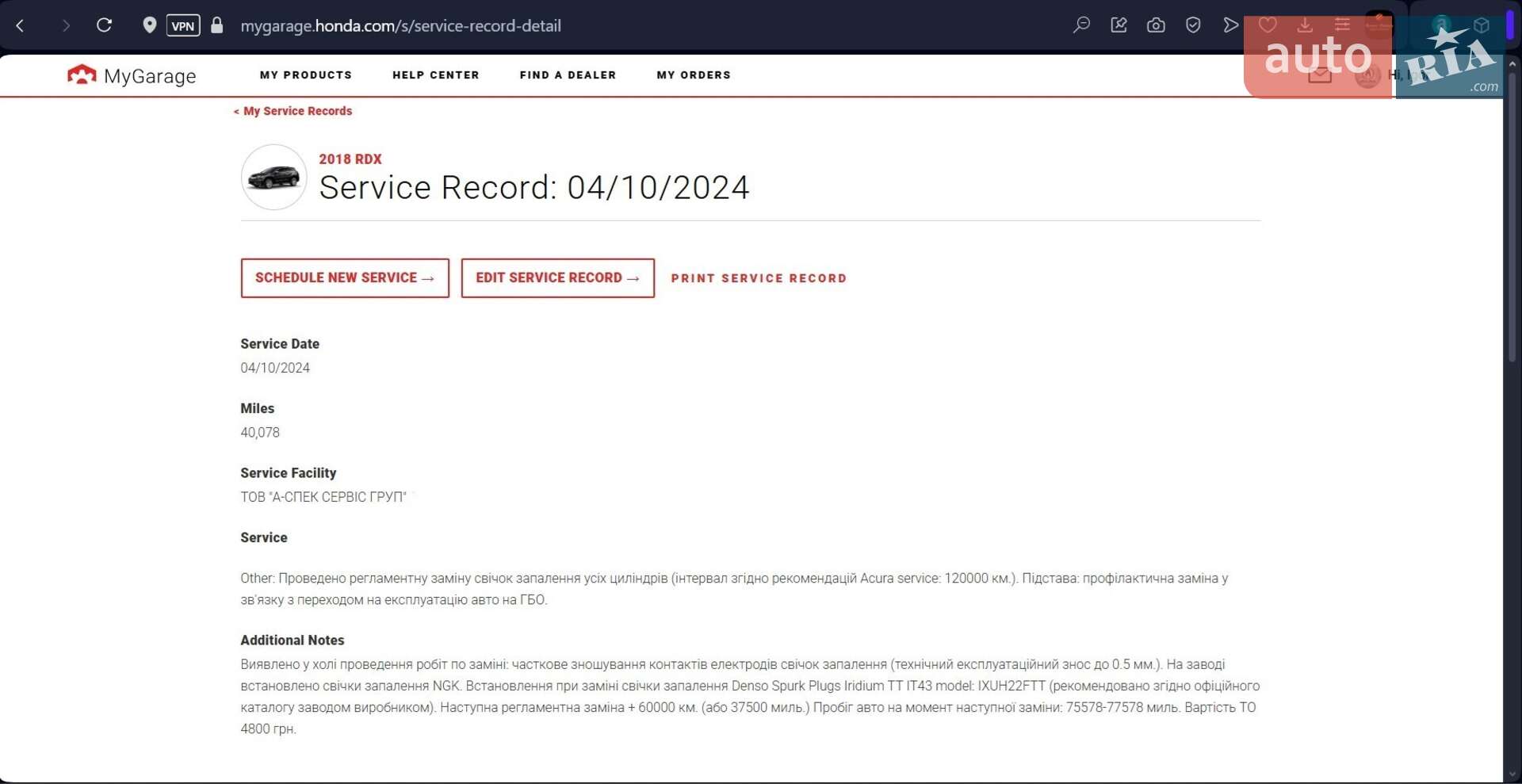This screenshot has height=784, width=1522.
Task: Open the HELP CENTER menu item
Action: pos(436,75)
